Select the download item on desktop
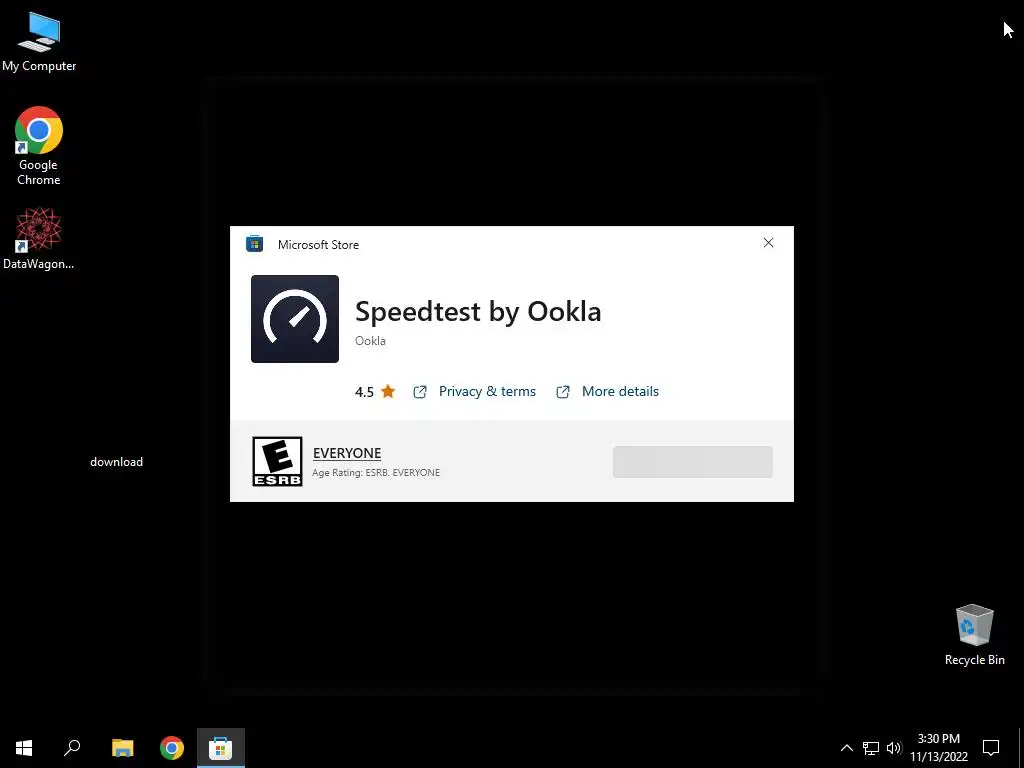The height and width of the screenshot is (768, 1024). click(116, 462)
